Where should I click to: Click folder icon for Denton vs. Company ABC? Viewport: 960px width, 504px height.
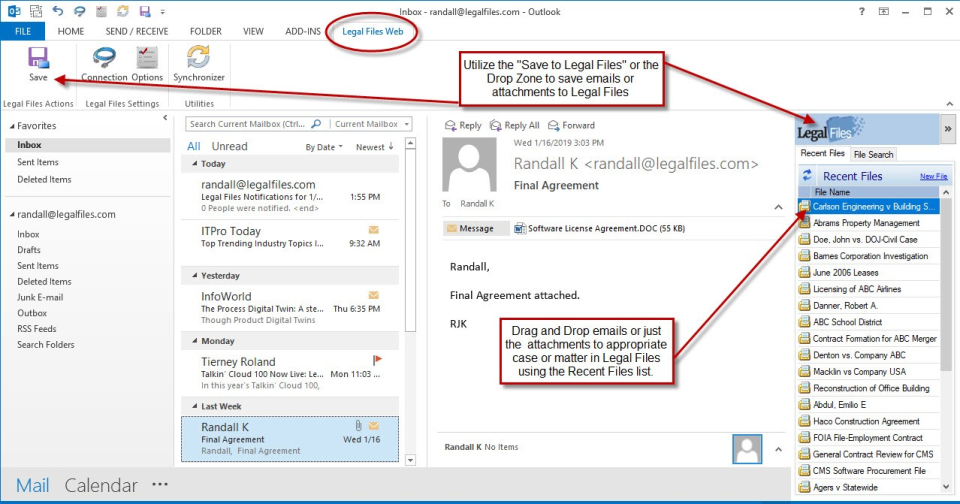tap(804, 355)
